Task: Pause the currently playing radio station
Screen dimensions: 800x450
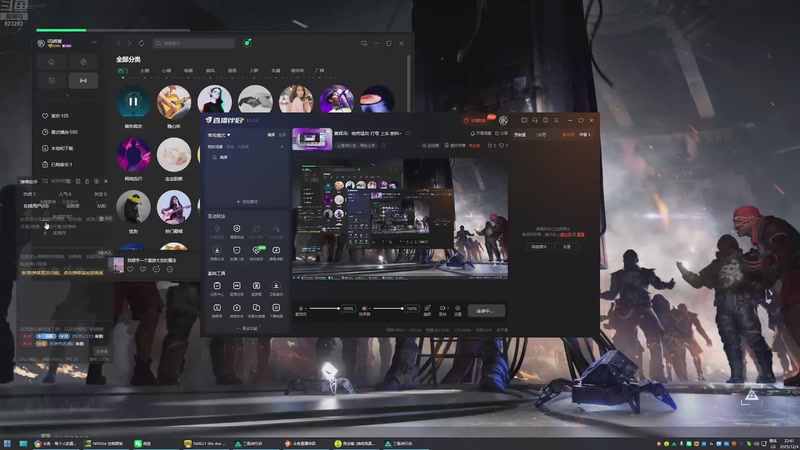Action: coord(133,102)
